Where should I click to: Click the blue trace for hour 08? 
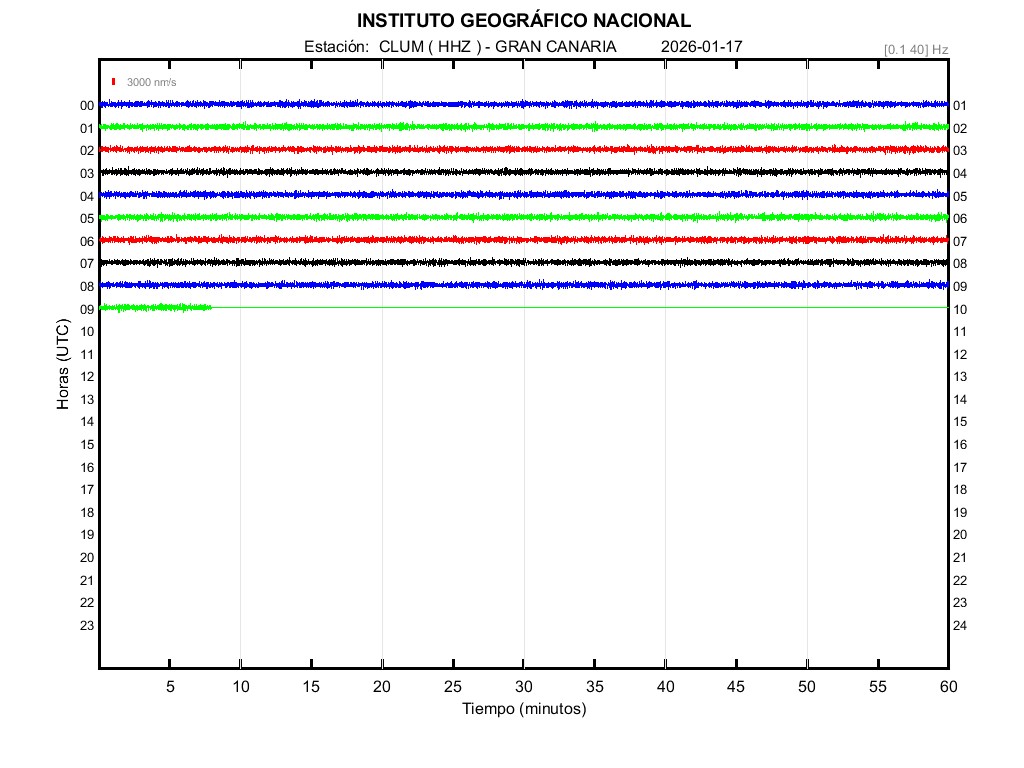tap(523, 285)
